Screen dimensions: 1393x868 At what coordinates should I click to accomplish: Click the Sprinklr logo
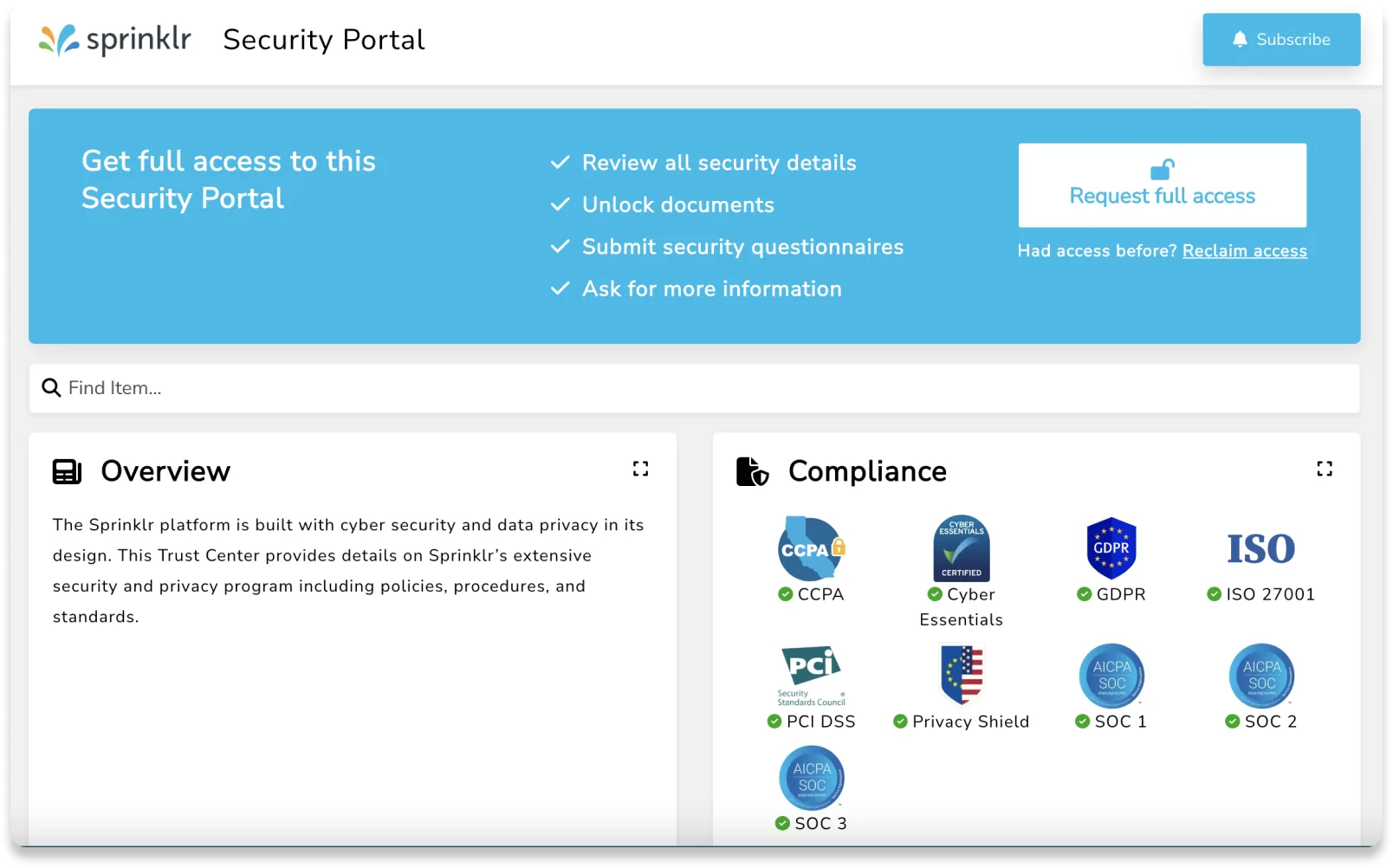(x=114, y=40)
